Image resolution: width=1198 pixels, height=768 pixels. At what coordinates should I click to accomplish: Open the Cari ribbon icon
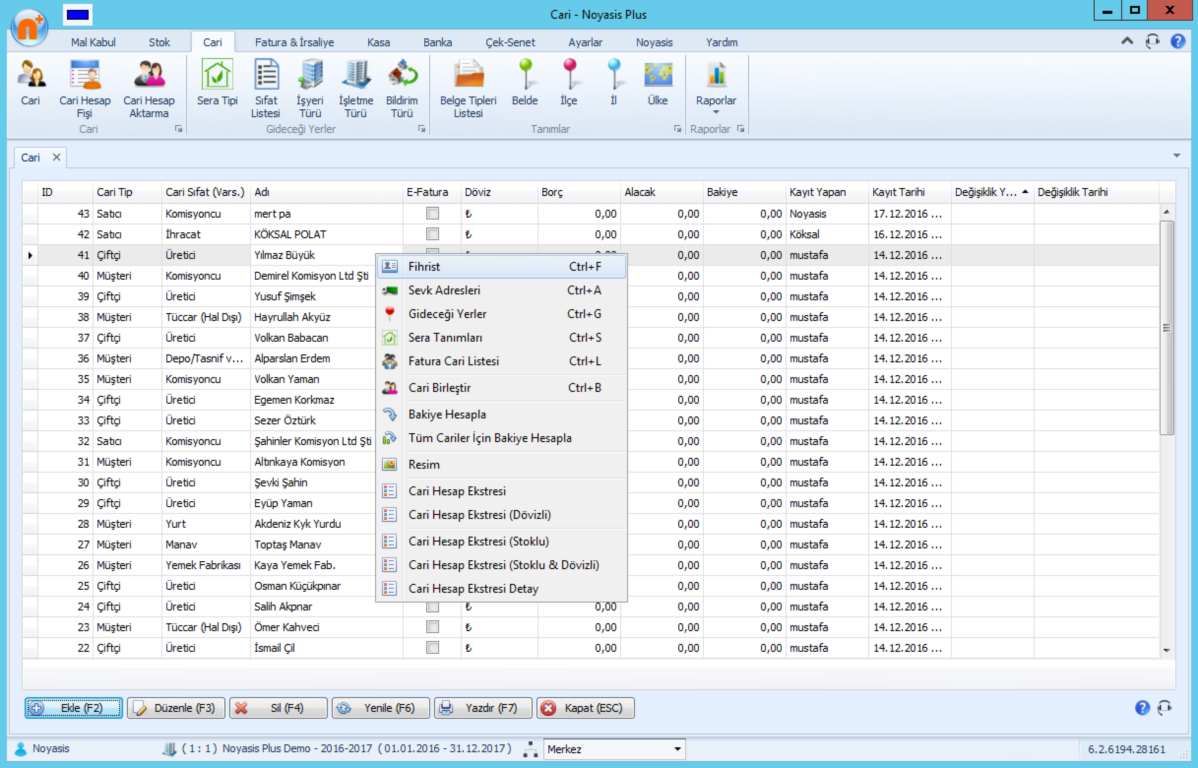click(x=31, y=84)
